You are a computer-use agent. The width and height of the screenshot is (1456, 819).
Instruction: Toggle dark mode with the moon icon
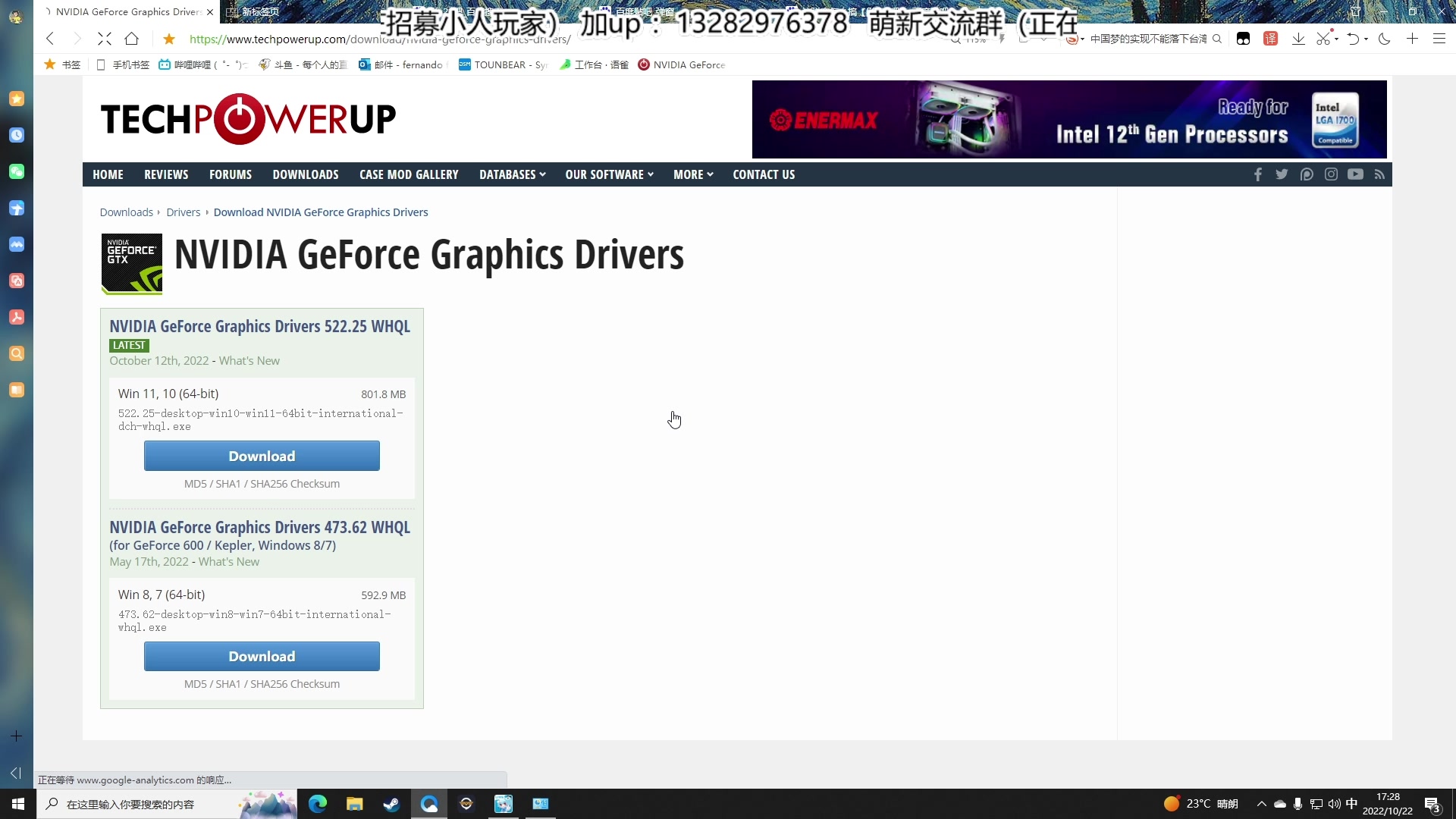click(x=1385, y=38)
